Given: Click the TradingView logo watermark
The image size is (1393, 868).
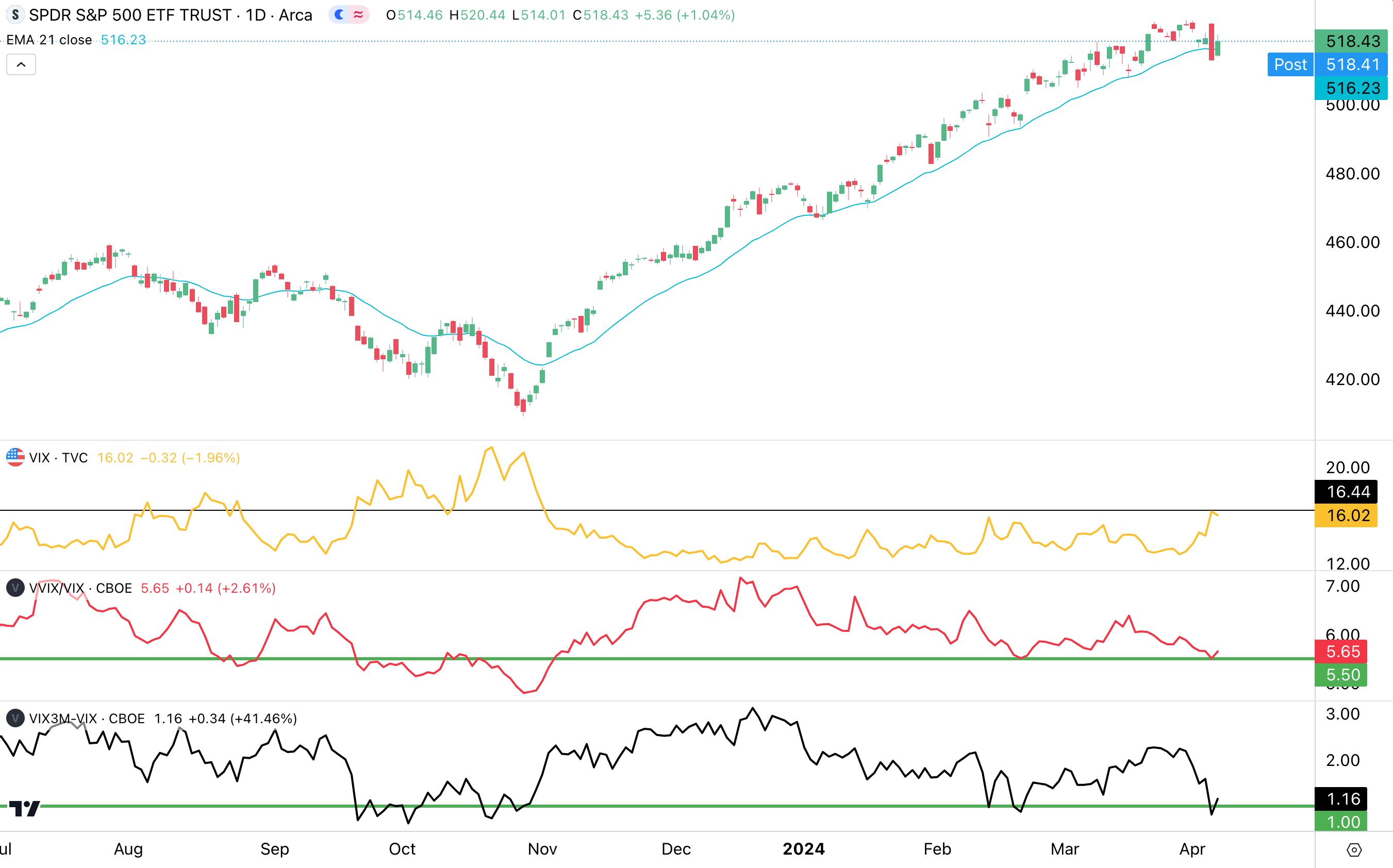Looking at the screenshot, I should (x=25, y=808).
